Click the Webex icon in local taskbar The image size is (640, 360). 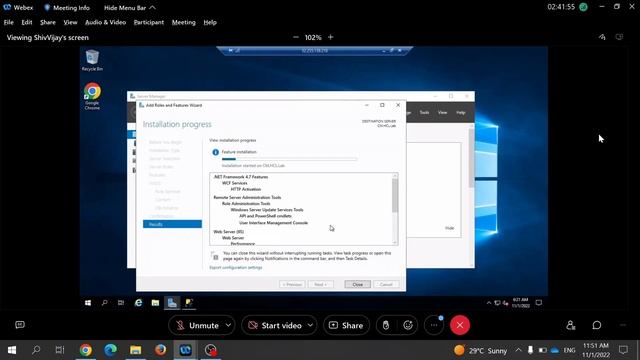(185, 350)
